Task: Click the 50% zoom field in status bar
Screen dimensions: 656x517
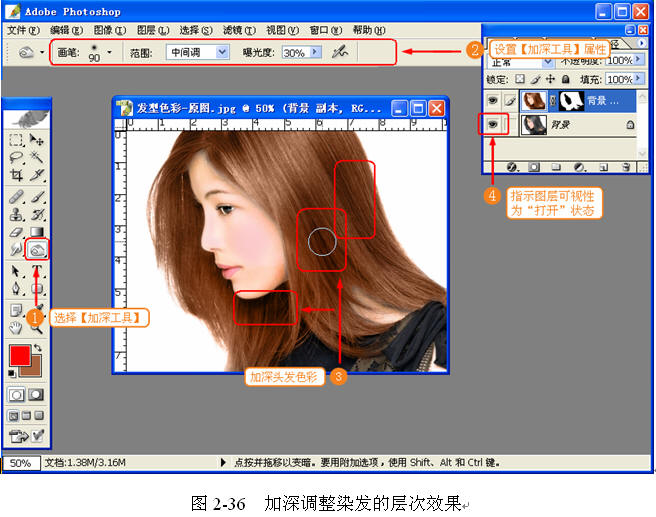Action: pyautogui.click(x=20, y=464)
